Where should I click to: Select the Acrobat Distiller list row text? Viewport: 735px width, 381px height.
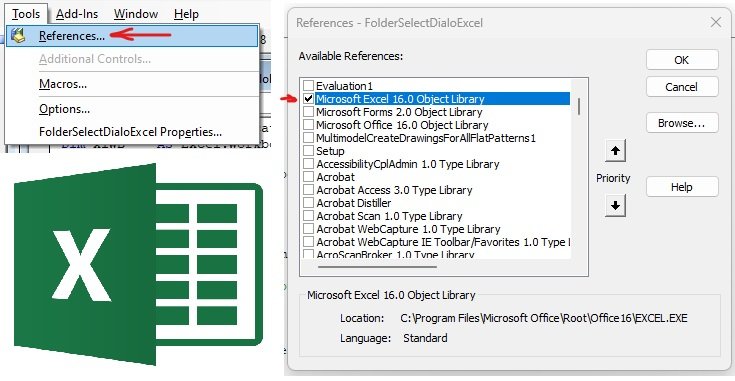(x=353, y=203)
